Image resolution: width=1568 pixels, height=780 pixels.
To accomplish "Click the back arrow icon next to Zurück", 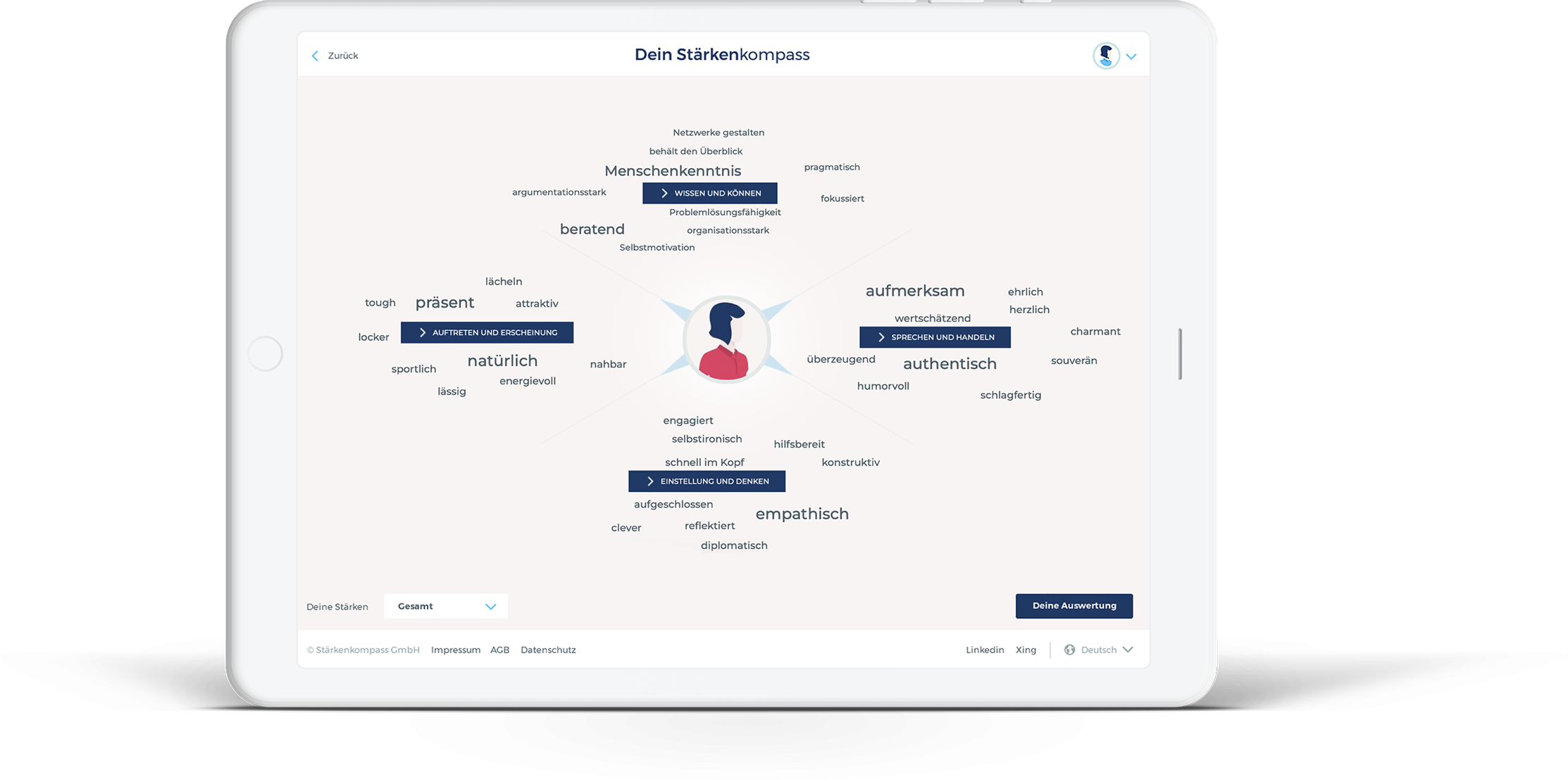I will pyautogui.click(x=315, y=56).
